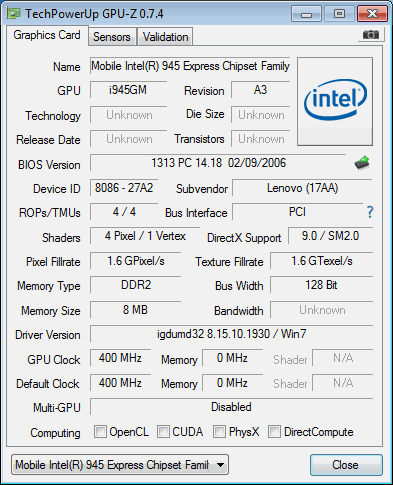The image size is (393, 485).
Task: Open the graphics card selection dropdown
Action: click(x=120, y=464)
